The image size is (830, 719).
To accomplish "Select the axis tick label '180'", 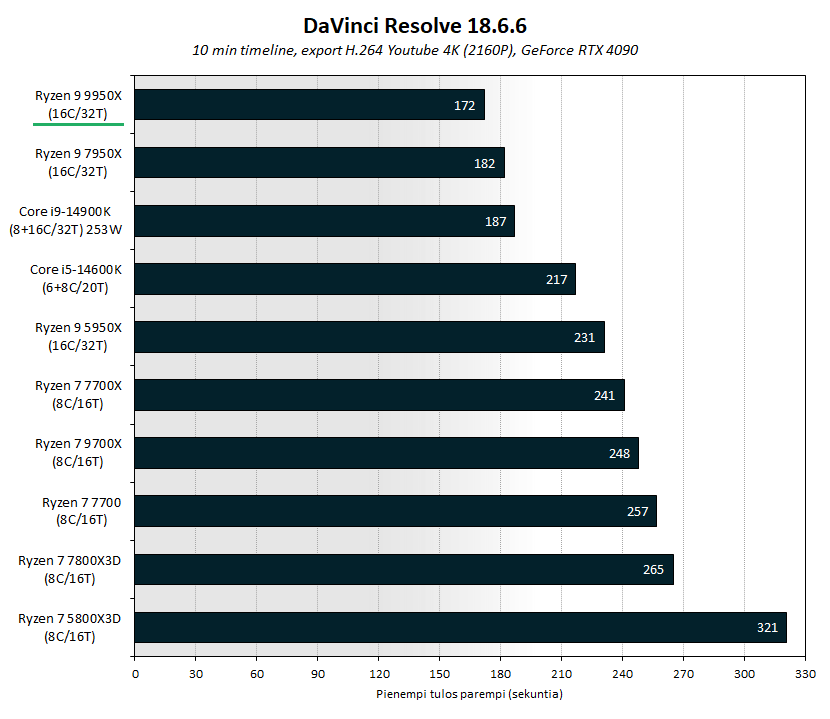I will coord(501,674).
